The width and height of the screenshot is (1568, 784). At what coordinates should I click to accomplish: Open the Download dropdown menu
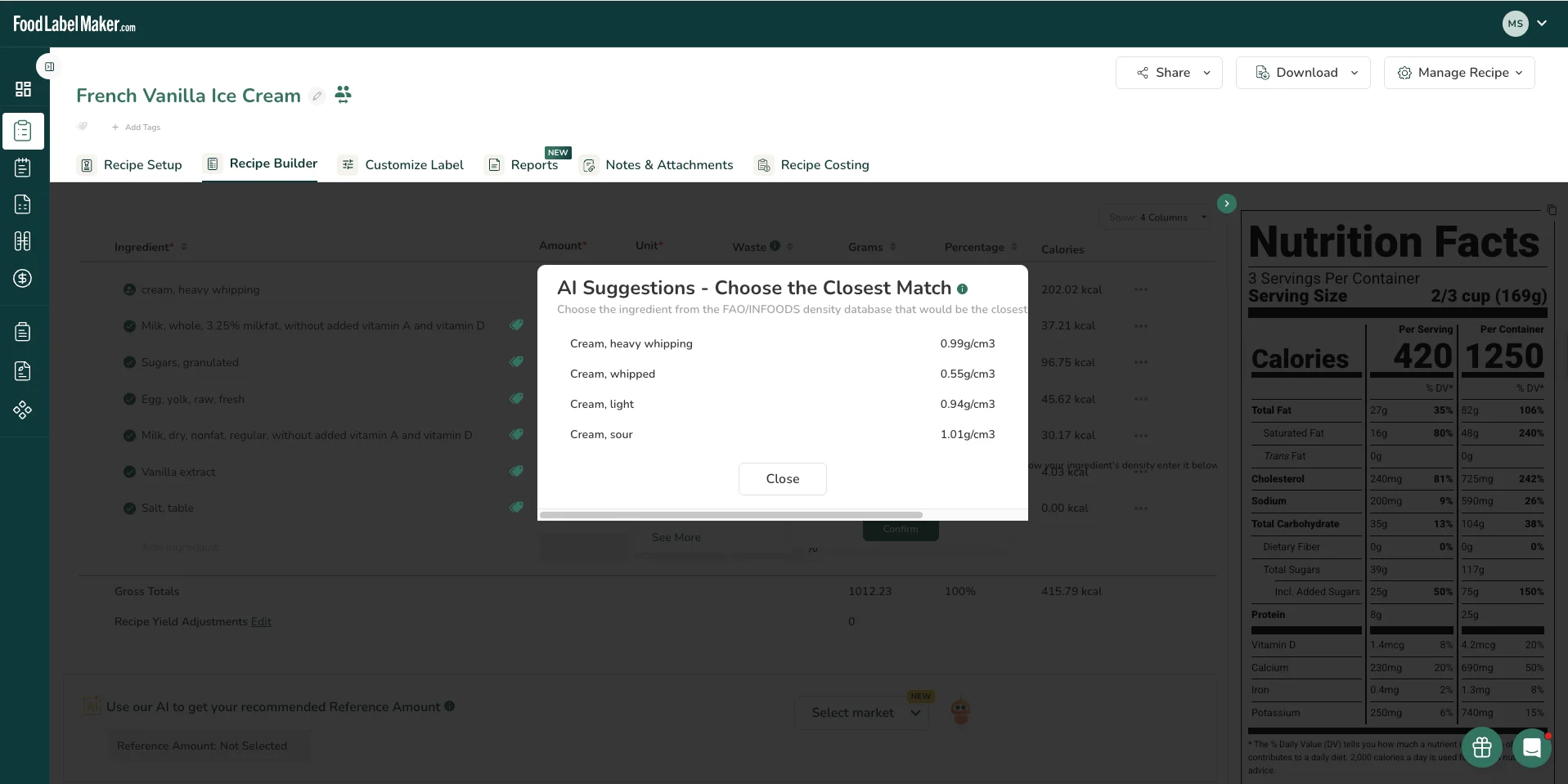tap(1303, 73)
